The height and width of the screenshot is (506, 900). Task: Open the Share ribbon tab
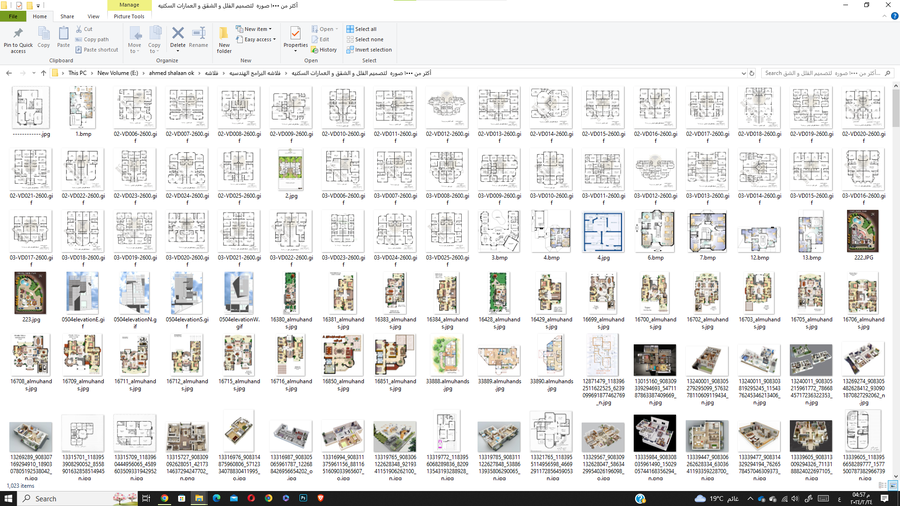pyautogui.click(x=67, y=17)
